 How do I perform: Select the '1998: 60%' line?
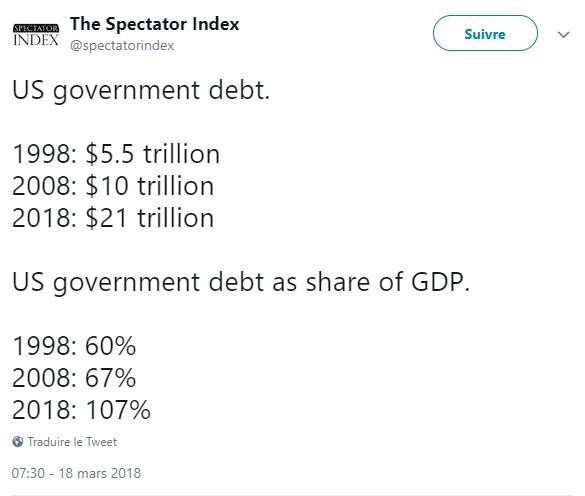click(74, 346)
